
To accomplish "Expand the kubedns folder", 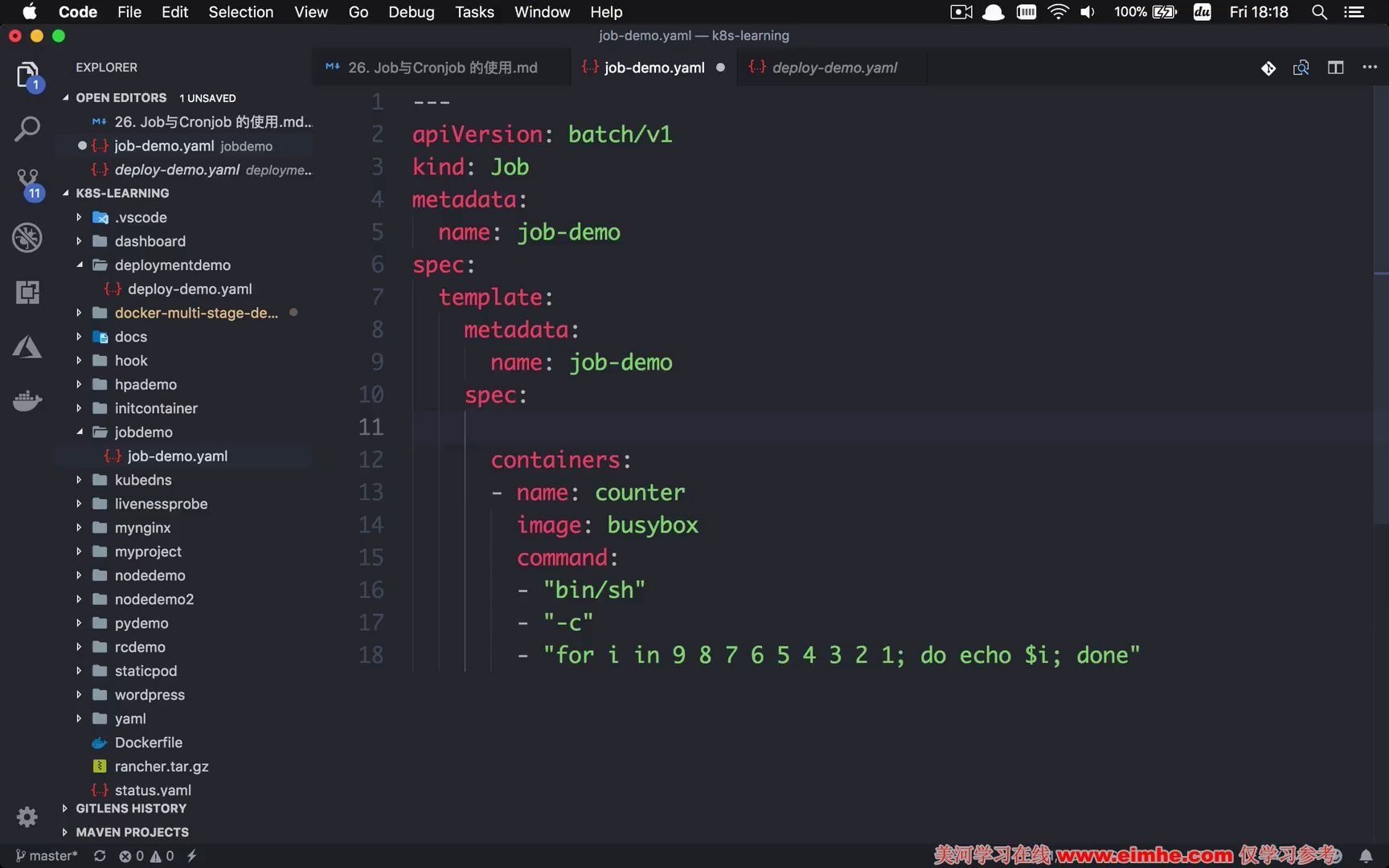I will [x=143, y=480].
